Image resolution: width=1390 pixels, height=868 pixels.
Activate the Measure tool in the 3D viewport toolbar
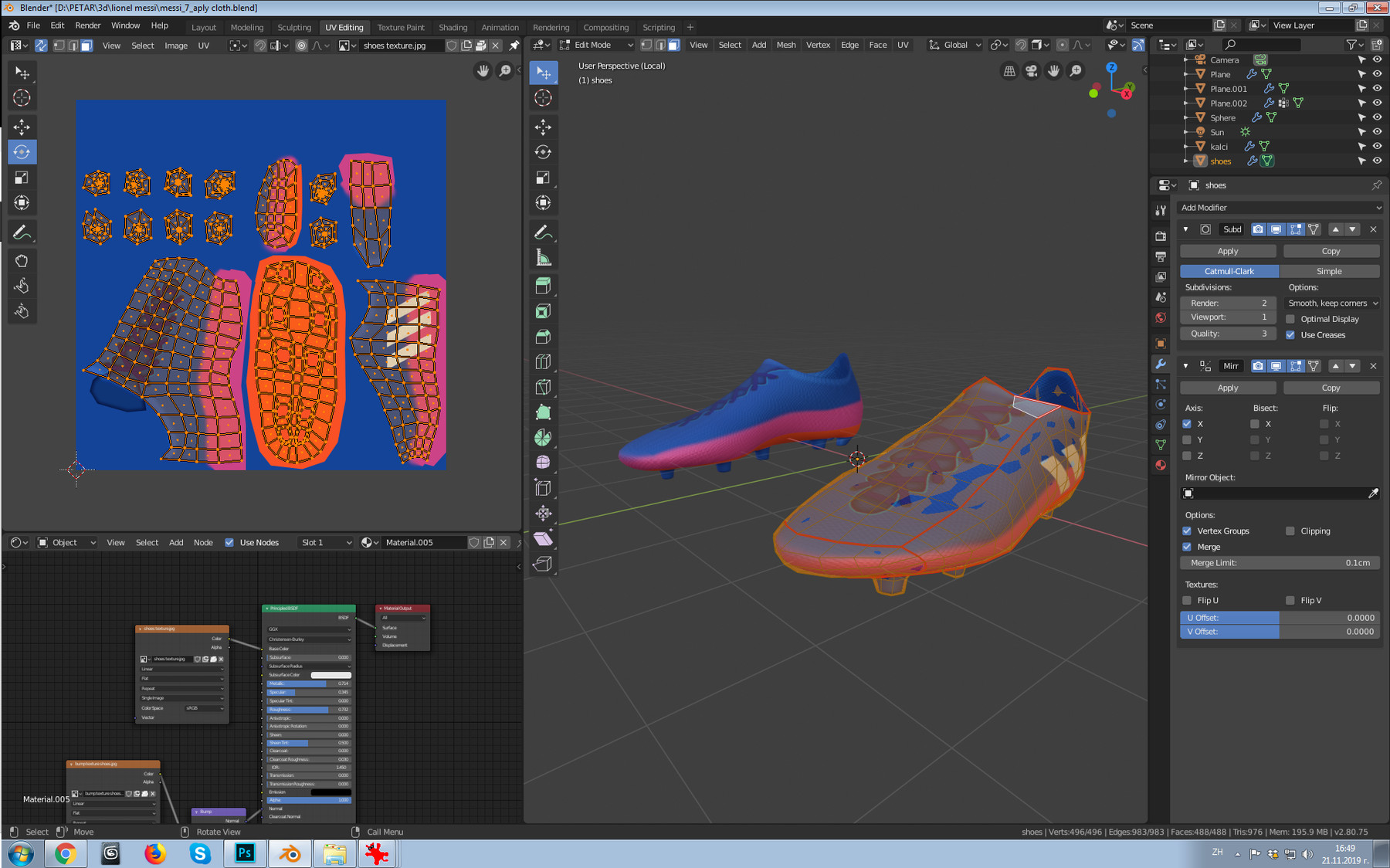tap(543, 256)
